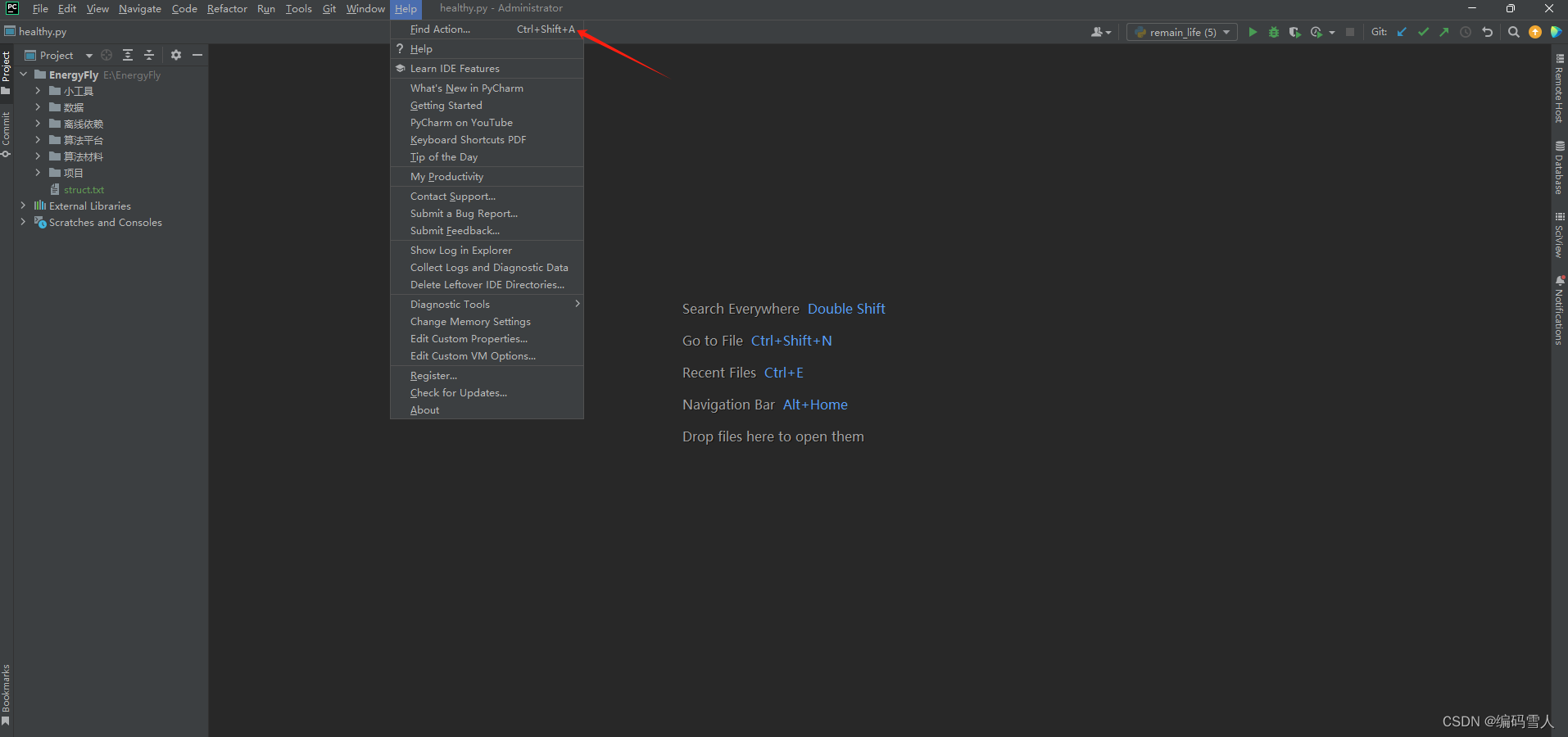Choose Check for Updates

(x=487, y=393)
